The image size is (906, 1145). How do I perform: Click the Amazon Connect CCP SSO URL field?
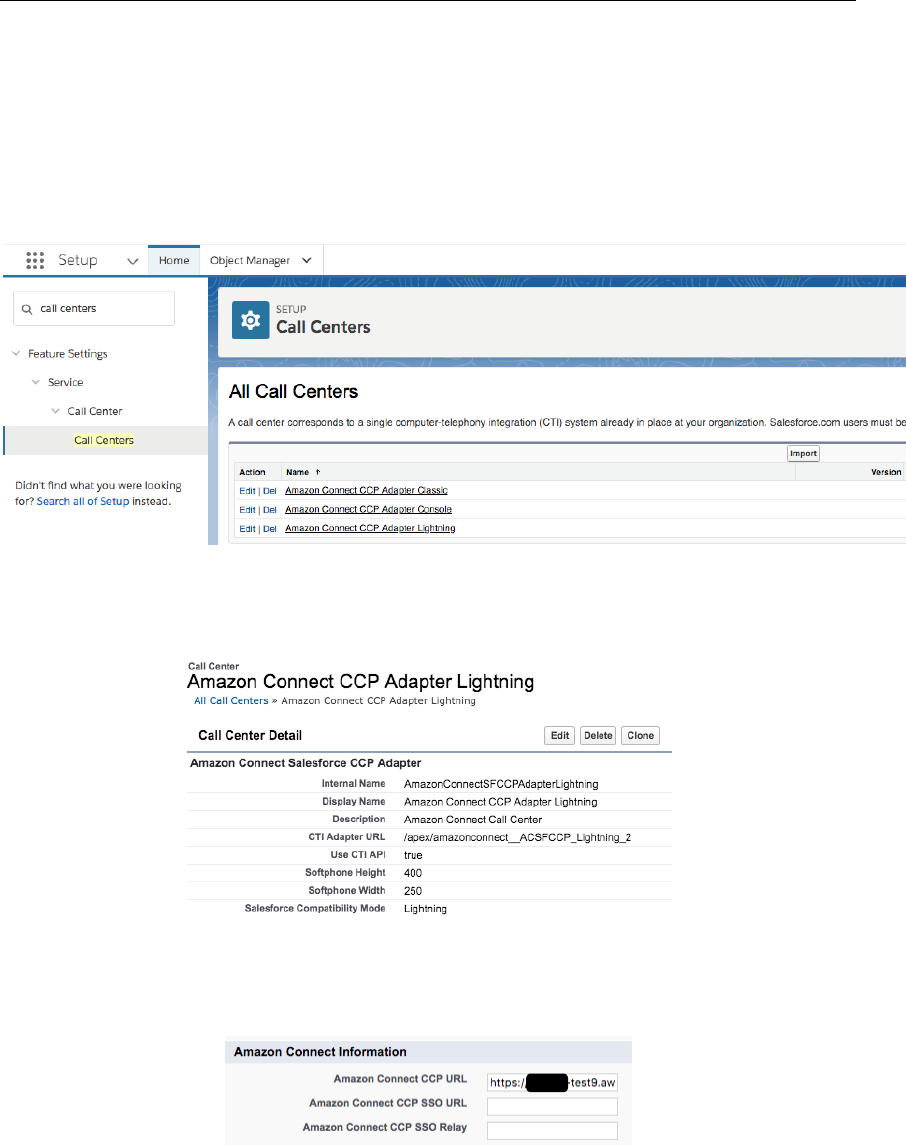[x=553, y=1106]
